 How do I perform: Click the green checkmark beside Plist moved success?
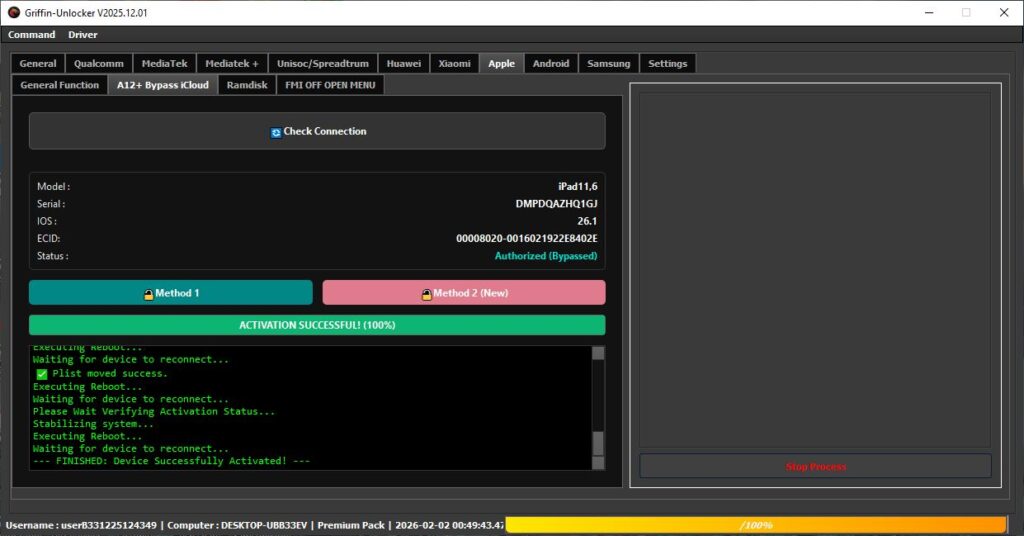42,374
